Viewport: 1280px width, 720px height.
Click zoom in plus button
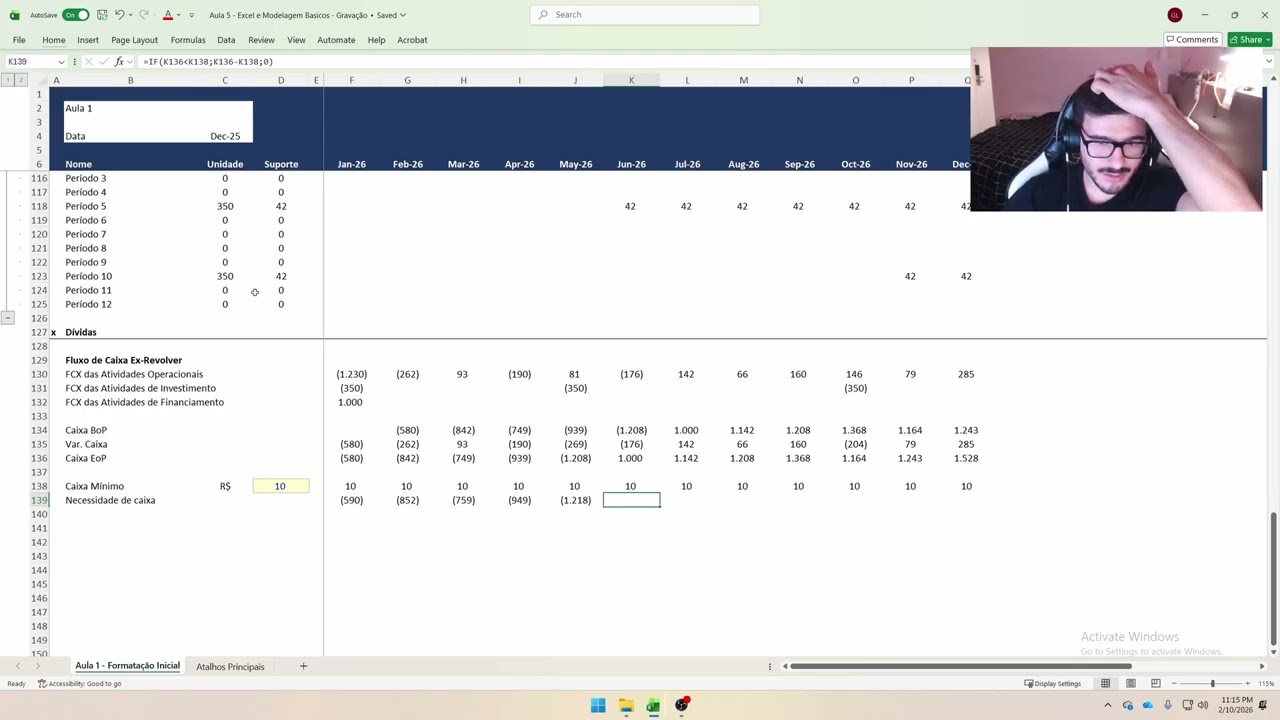tap(1247, 684)
